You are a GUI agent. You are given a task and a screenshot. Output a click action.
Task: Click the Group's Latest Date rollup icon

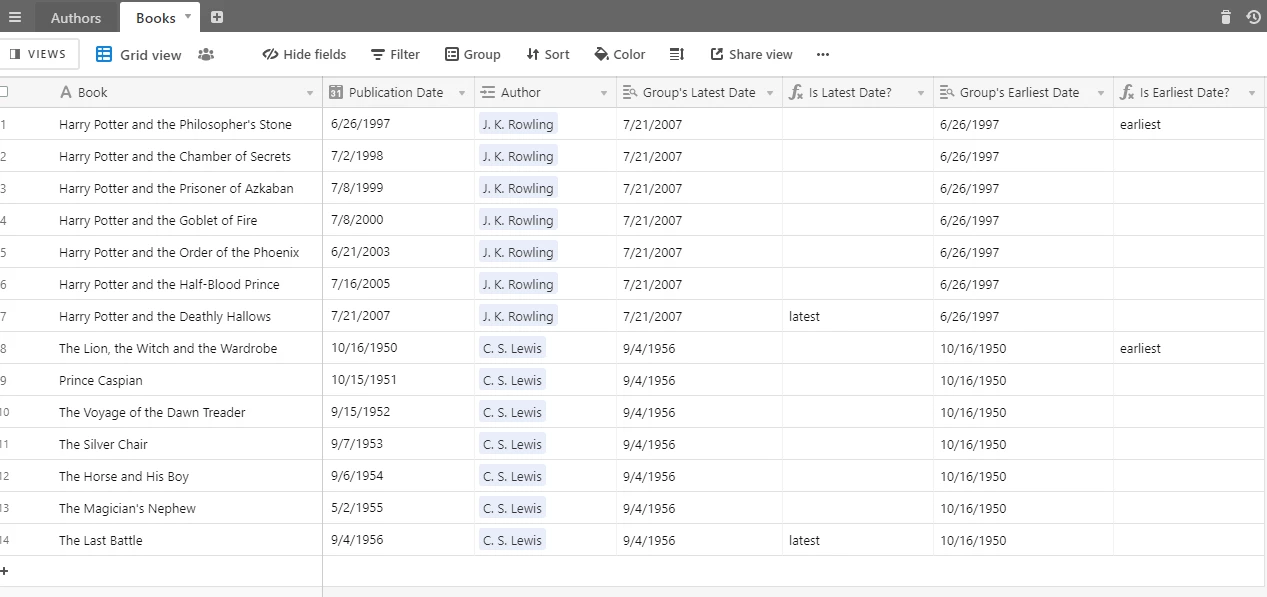[630, 92]
